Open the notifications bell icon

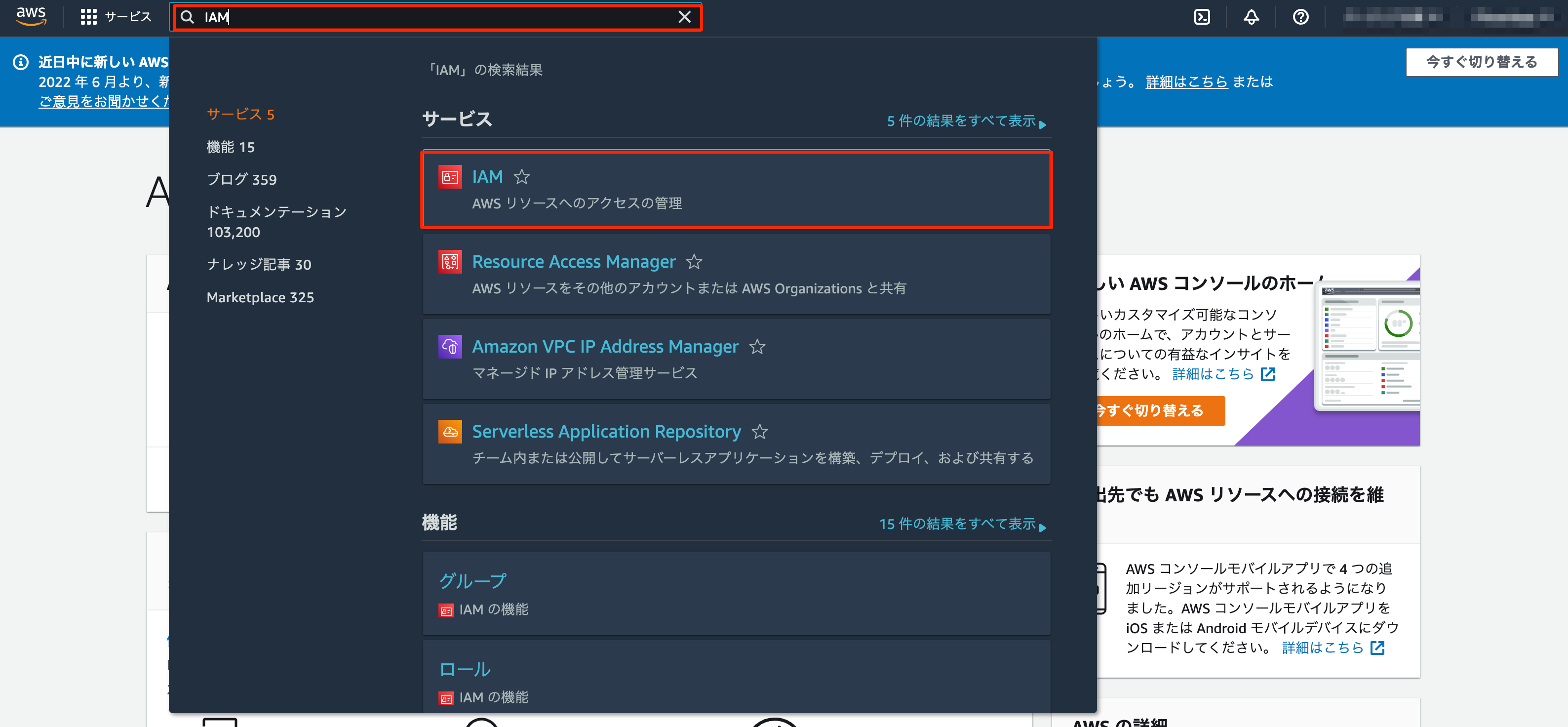1251,17
